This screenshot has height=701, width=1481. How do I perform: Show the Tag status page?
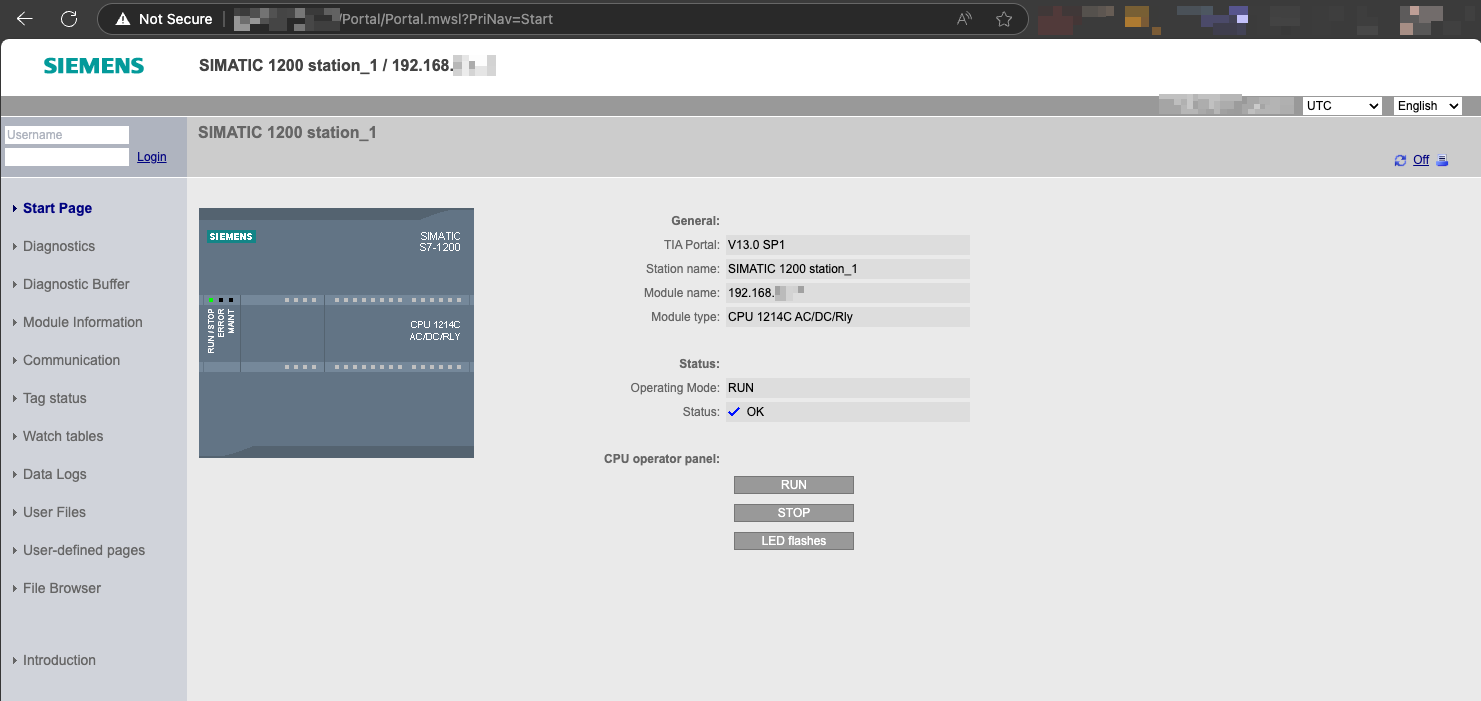coord(54,398)
